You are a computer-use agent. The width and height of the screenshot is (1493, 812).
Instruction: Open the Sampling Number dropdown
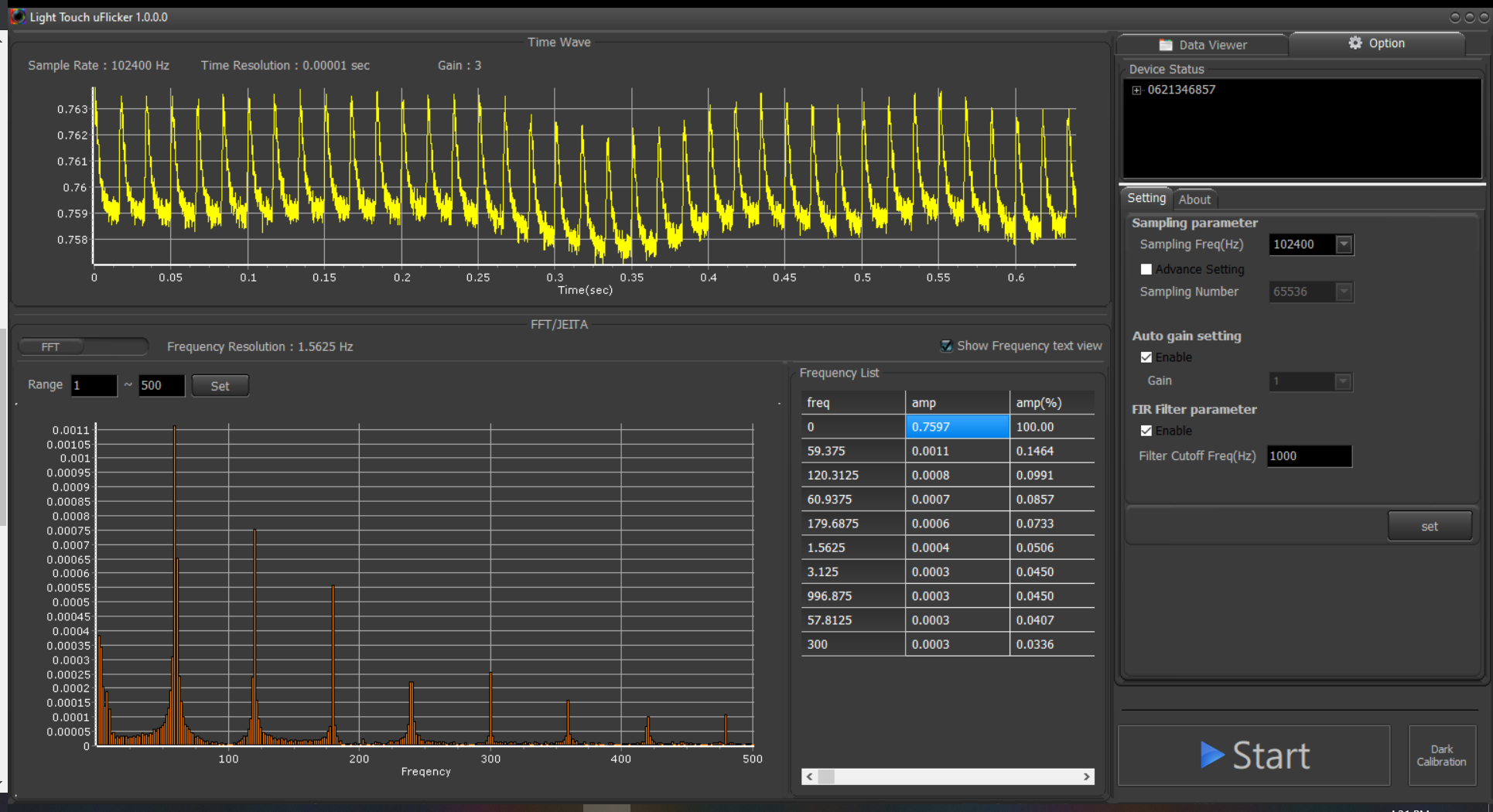click(1344, 292)
